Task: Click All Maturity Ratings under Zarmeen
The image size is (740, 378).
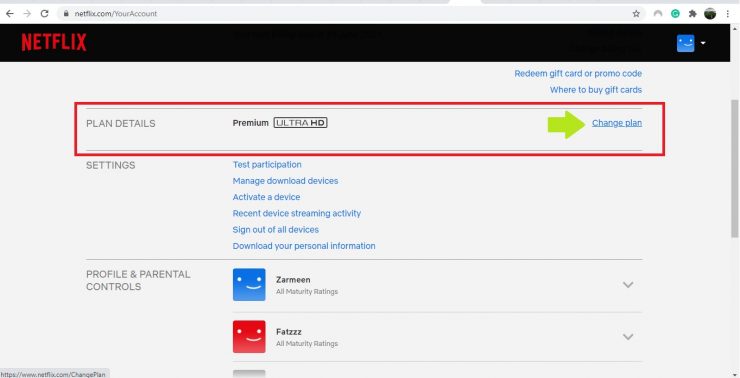Action: 307,292
